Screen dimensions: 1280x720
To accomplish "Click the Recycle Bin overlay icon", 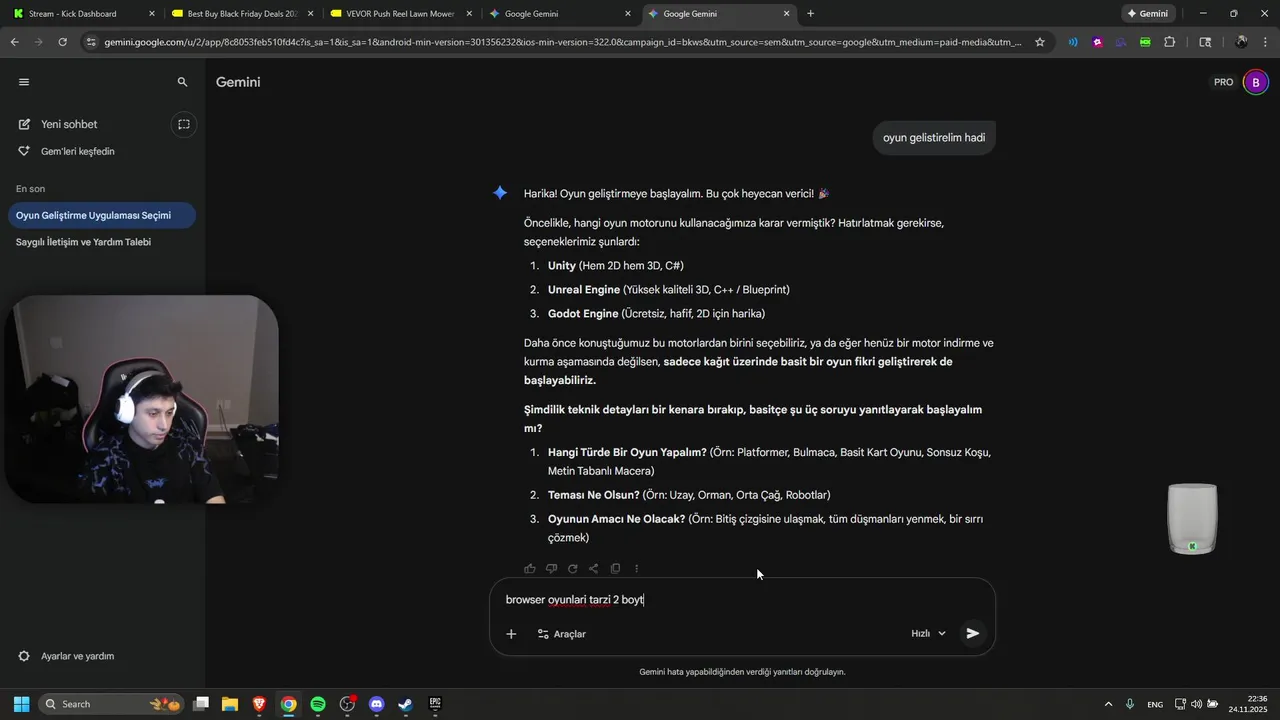I will pyautogui.click(x=1192, y=518).
